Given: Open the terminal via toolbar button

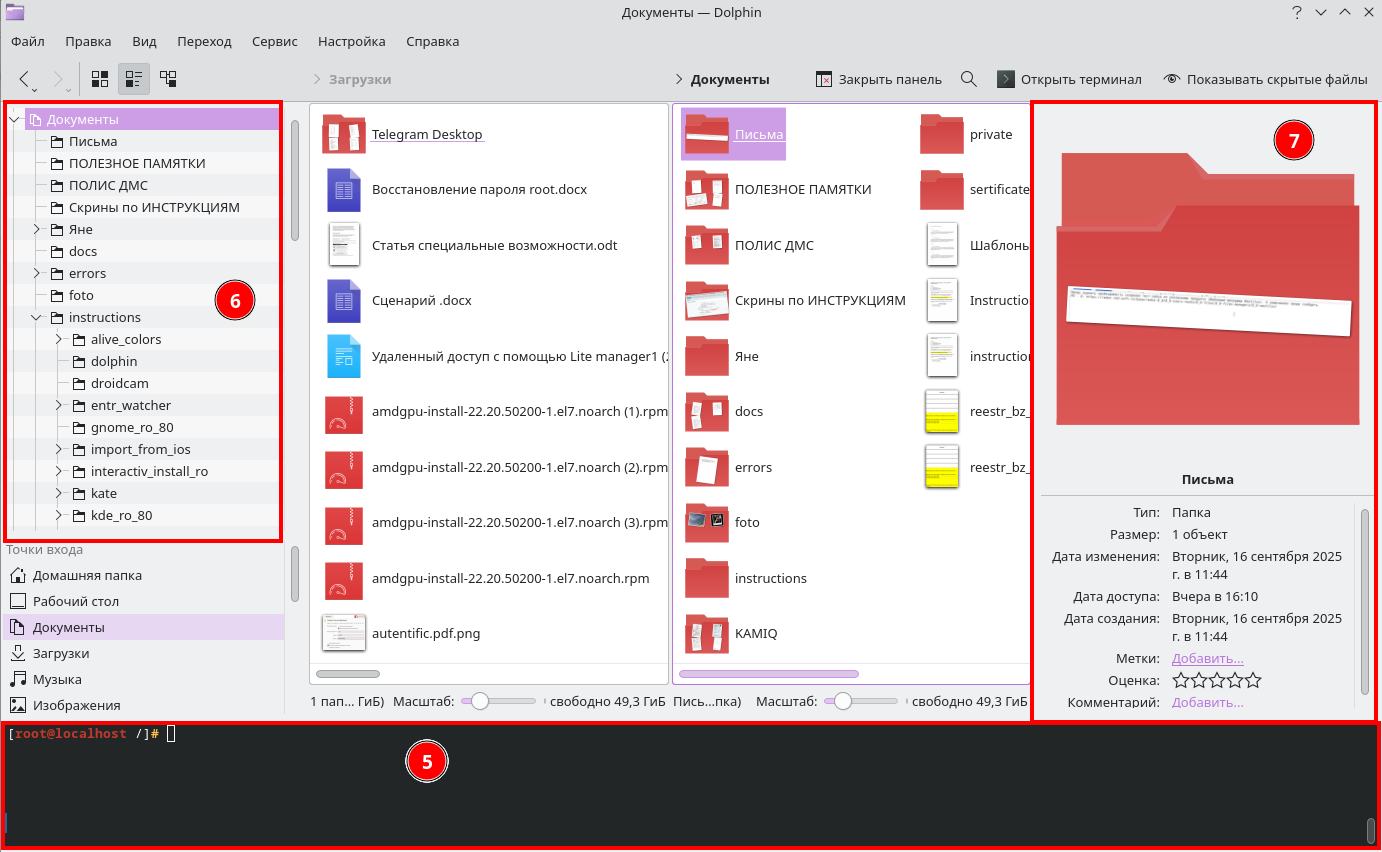Looking at the screenshot, I should tap(1069, 79).
